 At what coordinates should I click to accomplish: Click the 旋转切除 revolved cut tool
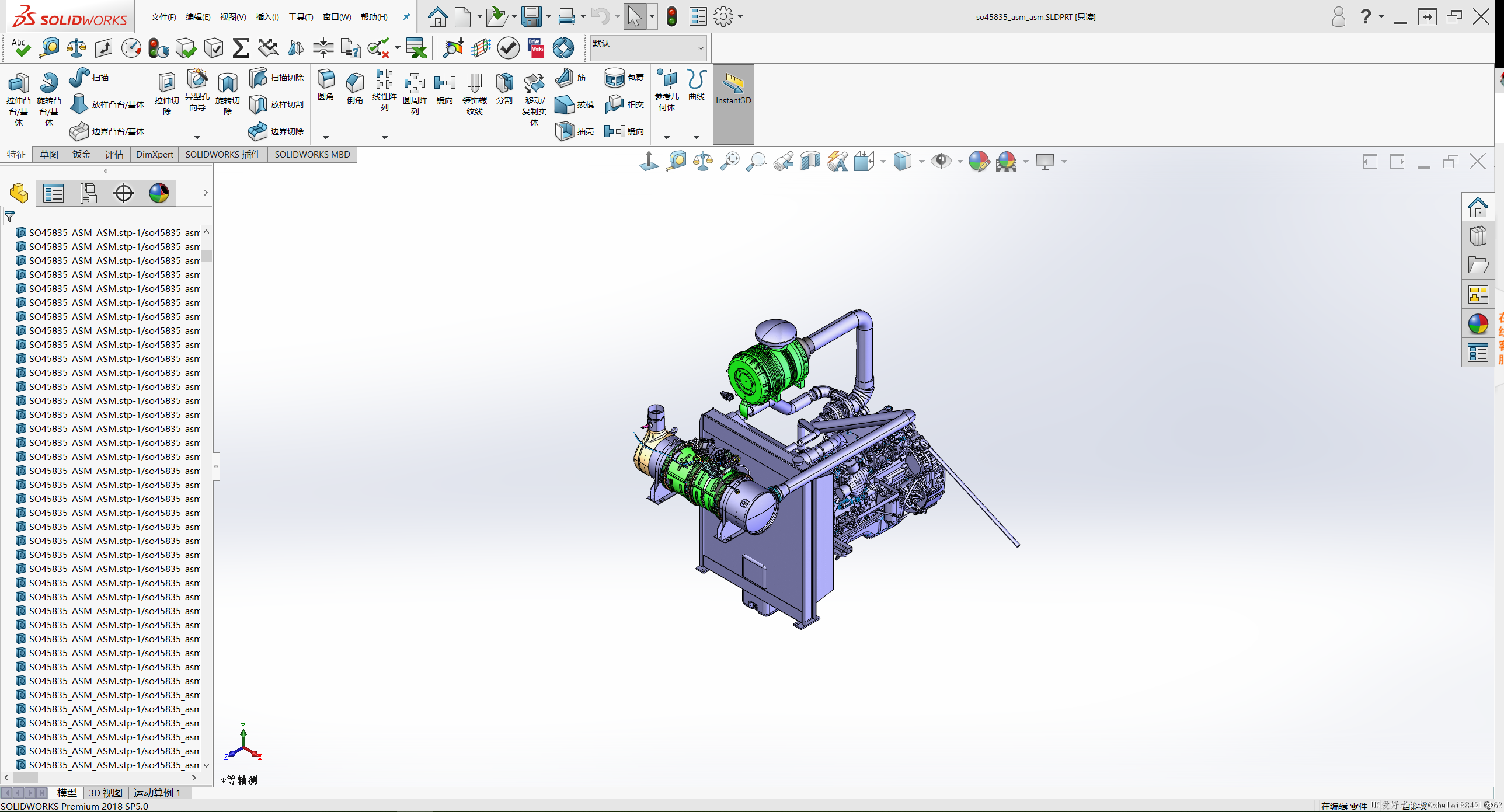click(228, 93)
